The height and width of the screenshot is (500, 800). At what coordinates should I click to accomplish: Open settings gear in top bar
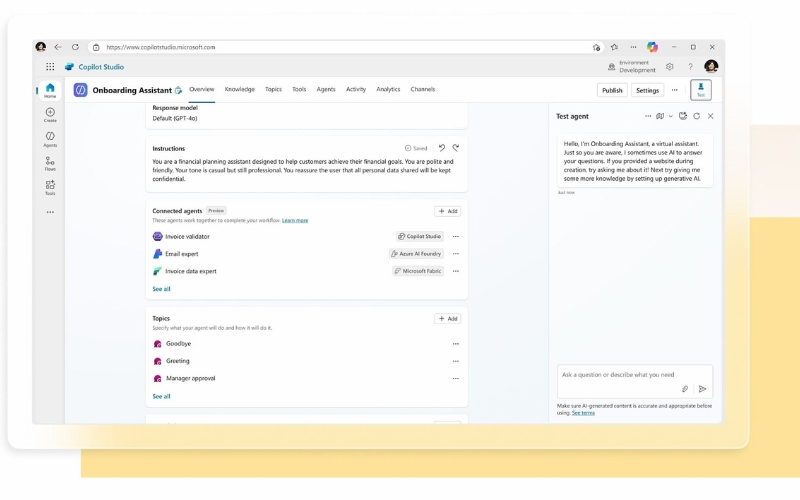[x=669, y=67]
